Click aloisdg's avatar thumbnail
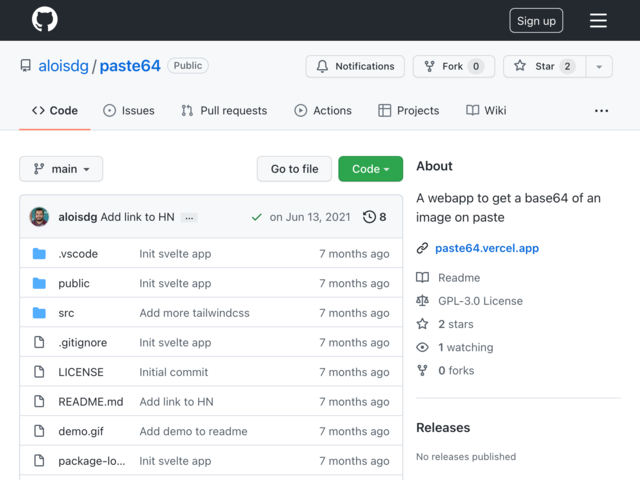640x480 pixels. coord(39,217)
